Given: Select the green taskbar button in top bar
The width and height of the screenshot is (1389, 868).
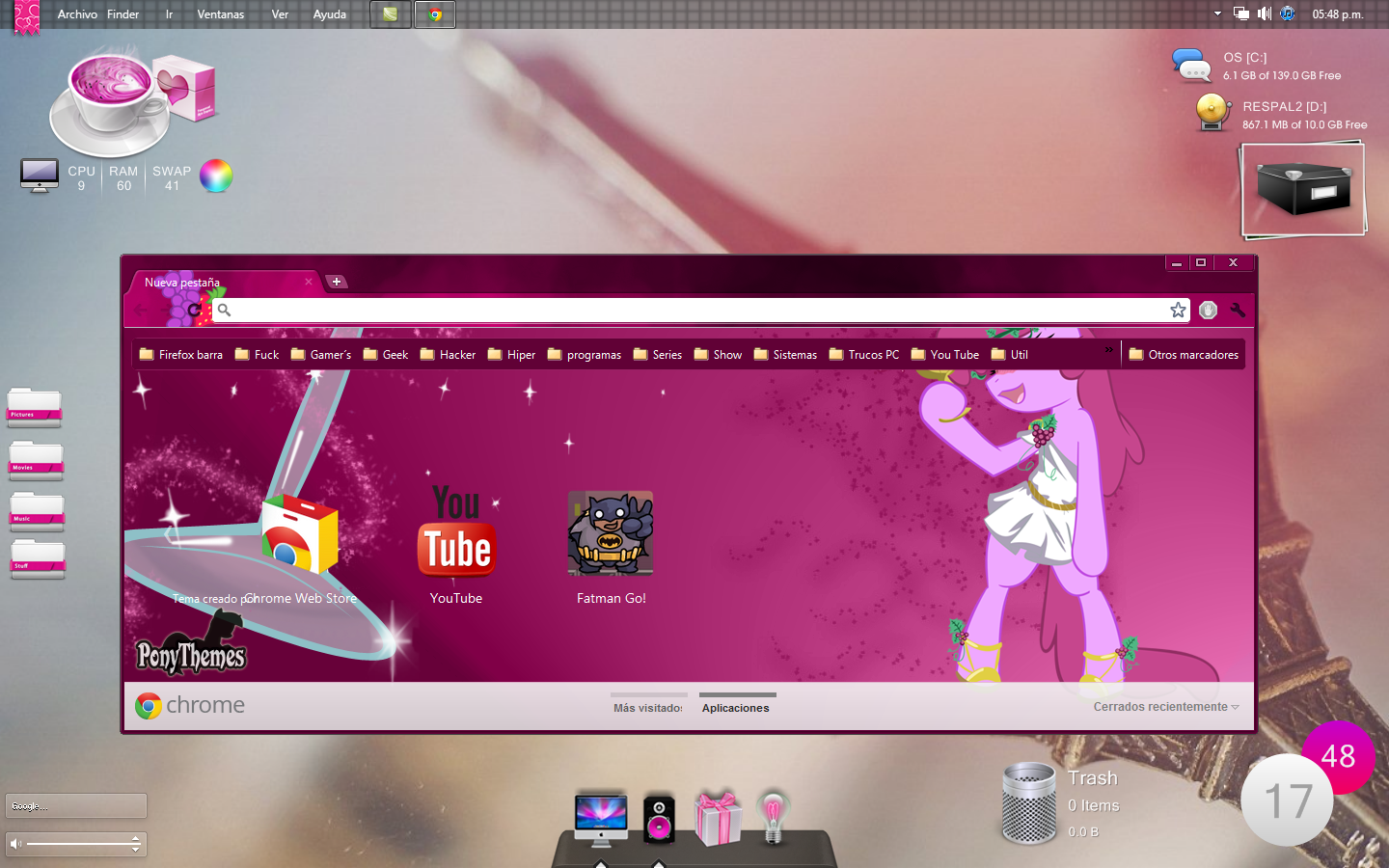Looking at the screenshot, I should tap(391, 14).
